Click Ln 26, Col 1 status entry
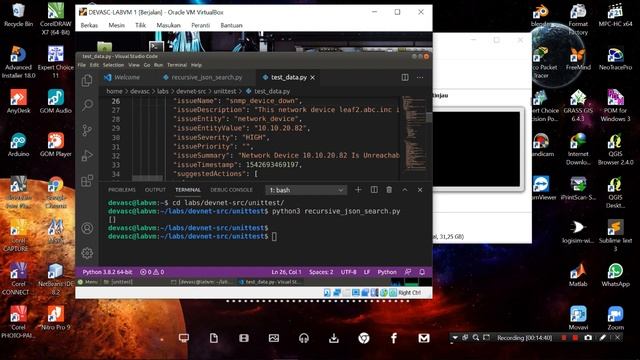 (286, 272)
